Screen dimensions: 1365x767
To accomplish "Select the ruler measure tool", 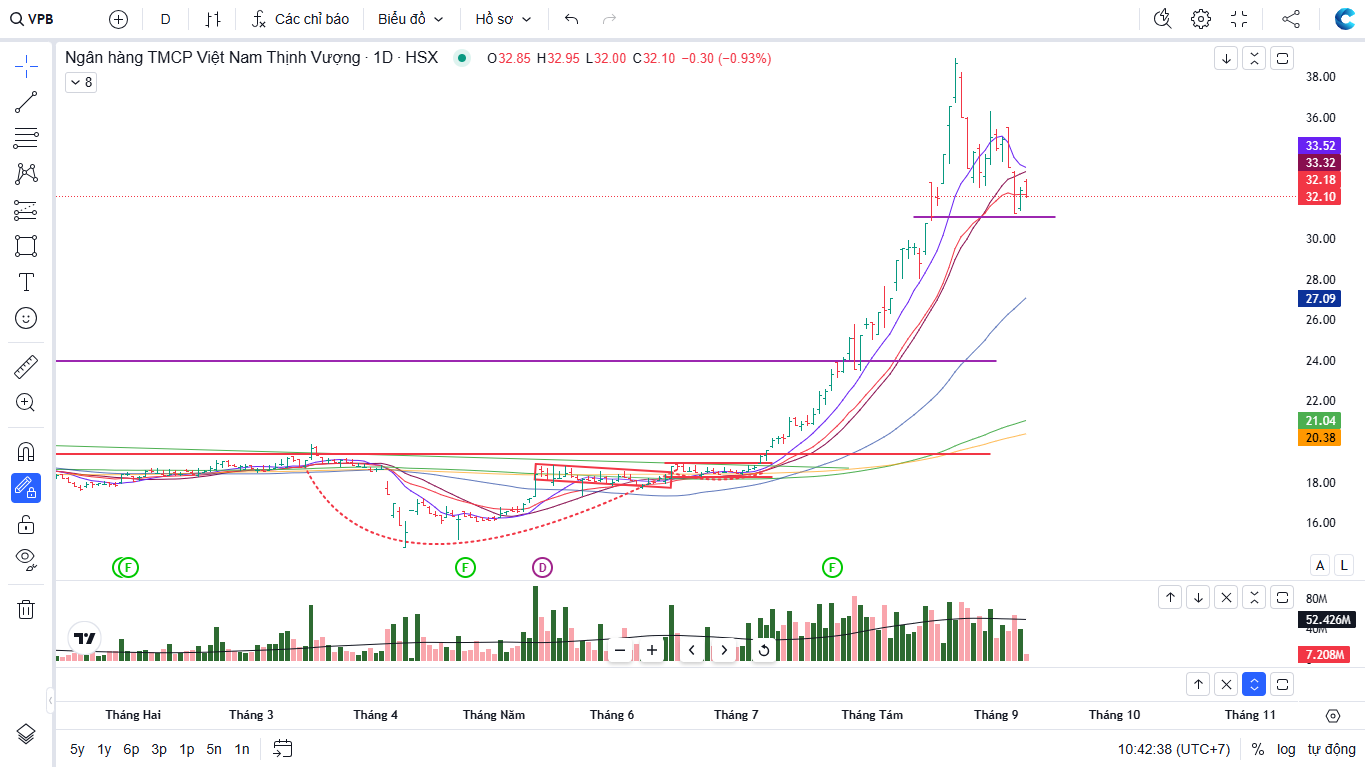I will [x=26, y=367].
